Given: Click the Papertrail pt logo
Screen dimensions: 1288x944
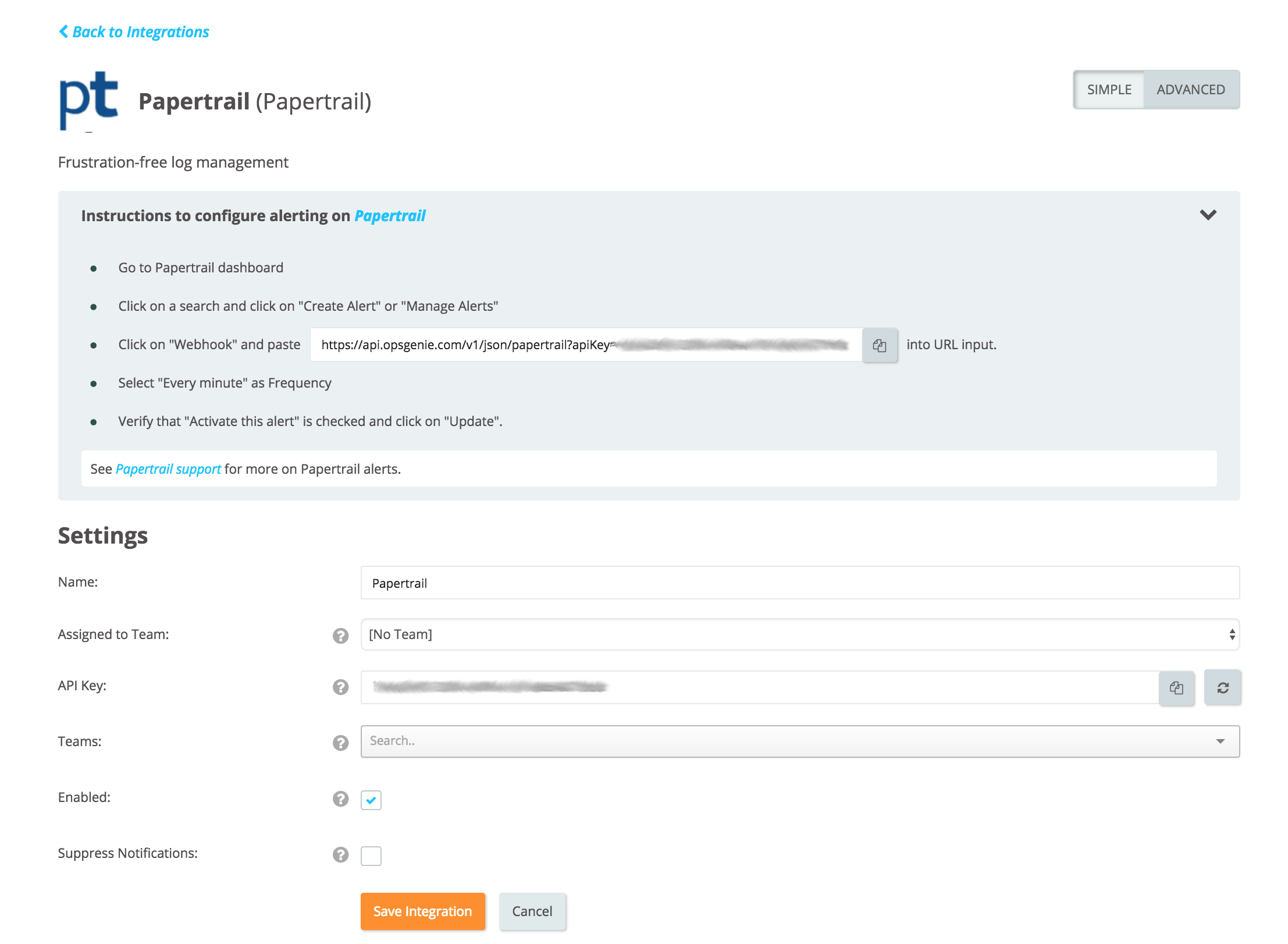Looking at the screenshot, I should coord(88,100).
